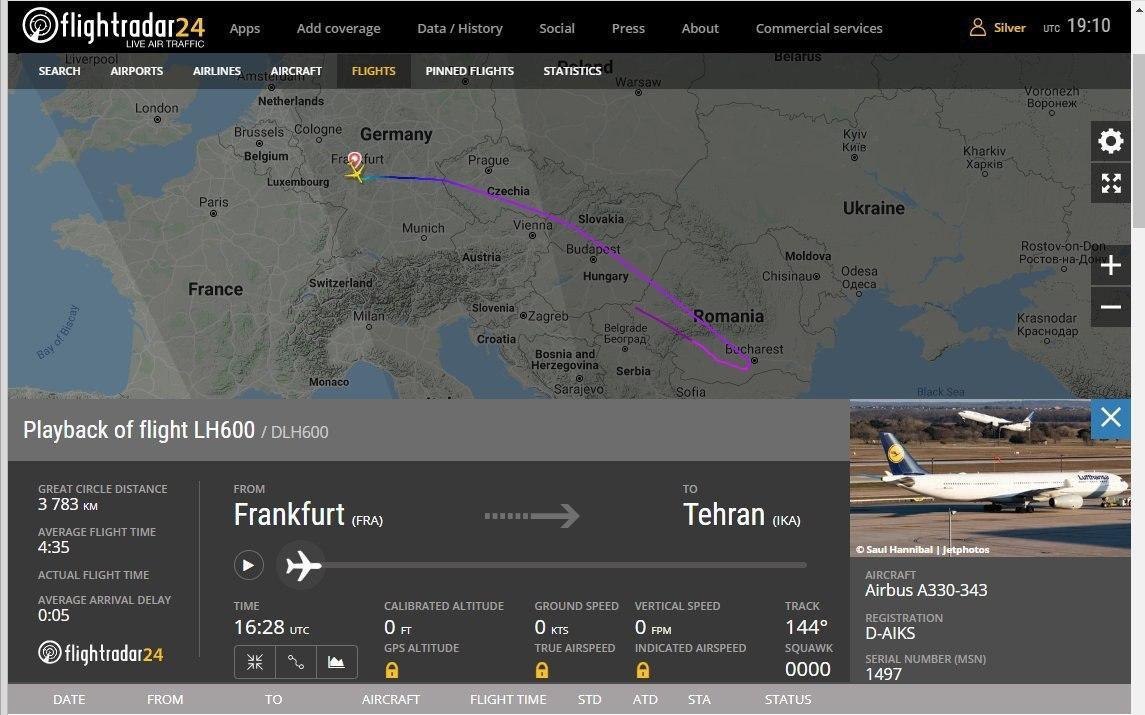Image resolution: width=1145 pixels, height=715 pixels.
Task: Click the airplane marker on playback timeline
Action: tap(303, 565)
